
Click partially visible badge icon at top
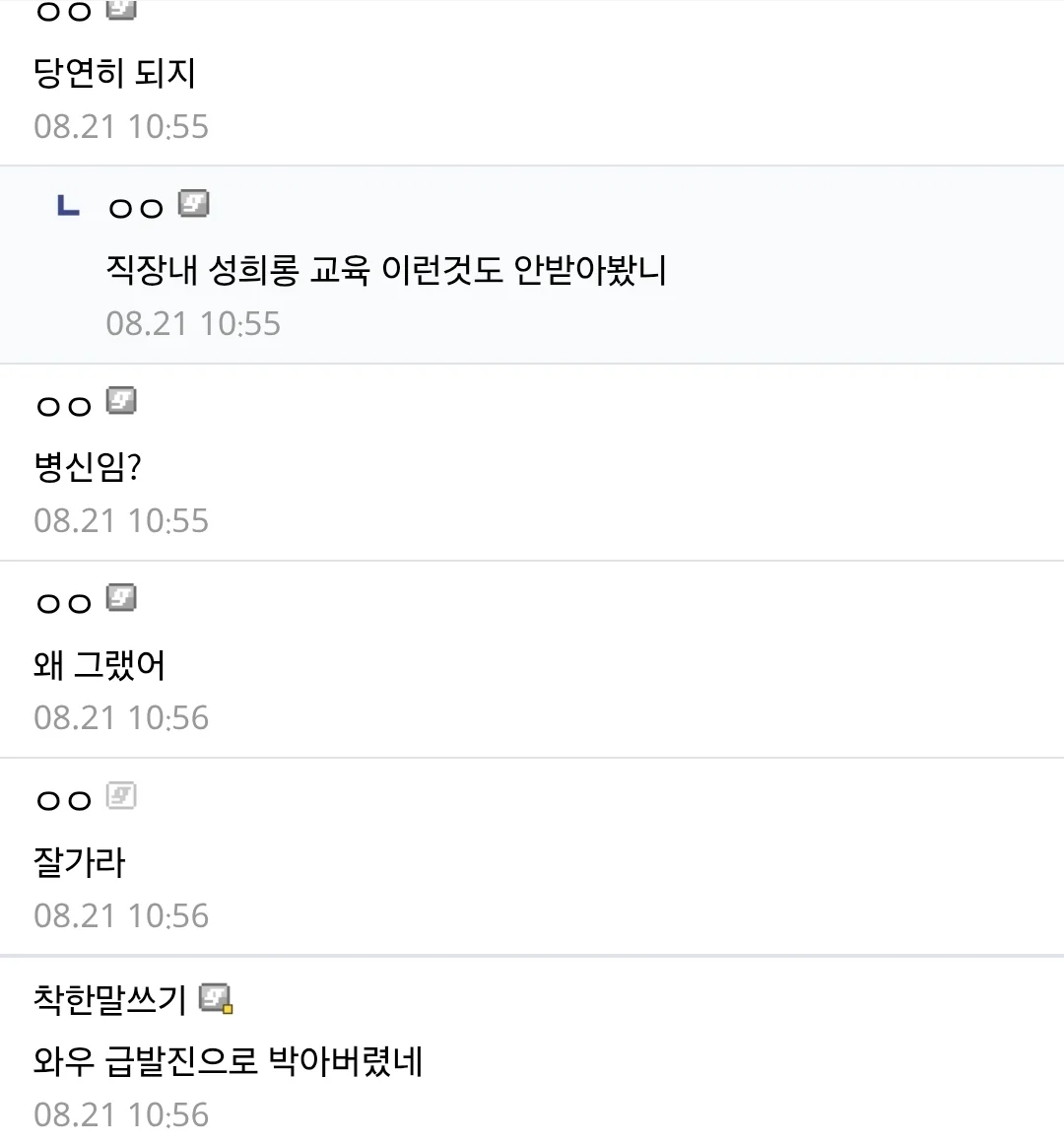(121, 10)
